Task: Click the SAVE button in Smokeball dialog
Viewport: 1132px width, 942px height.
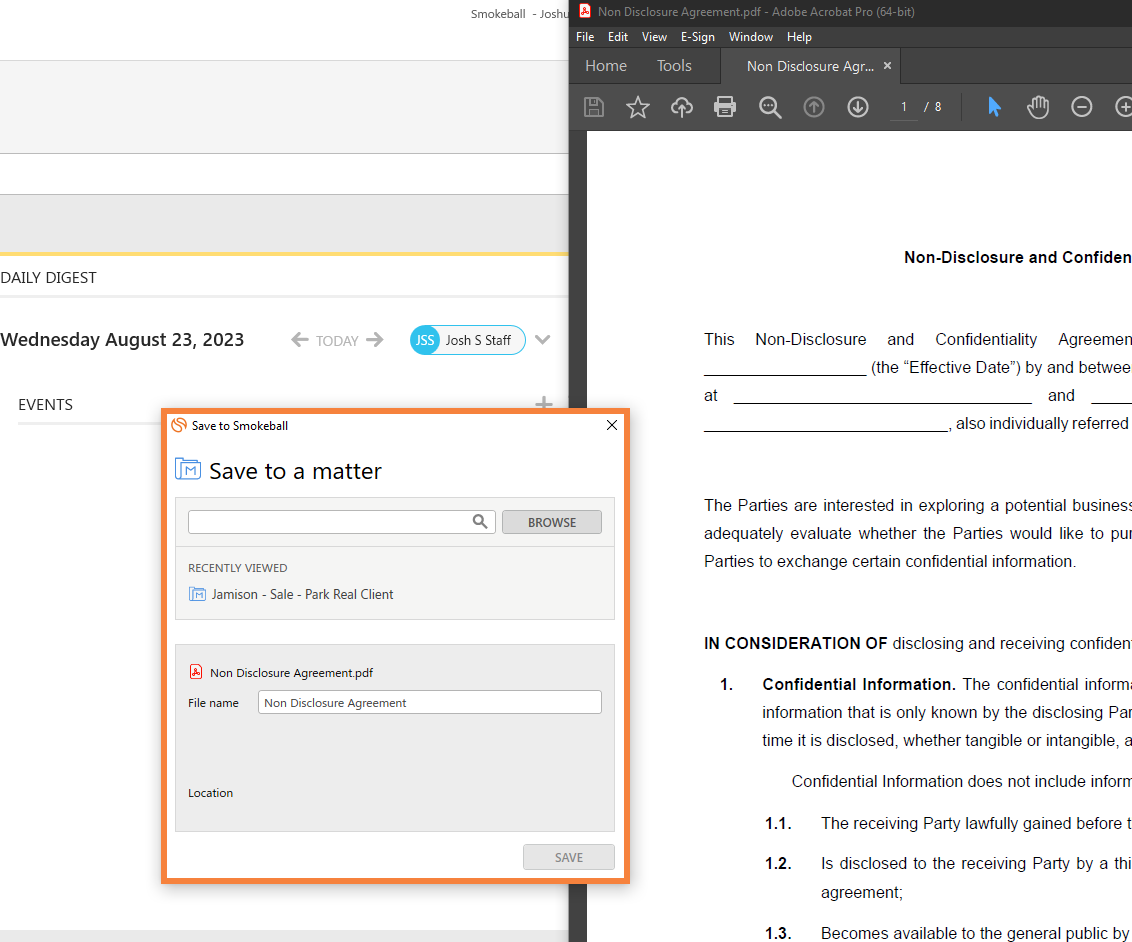Action: tap(569, 857)
